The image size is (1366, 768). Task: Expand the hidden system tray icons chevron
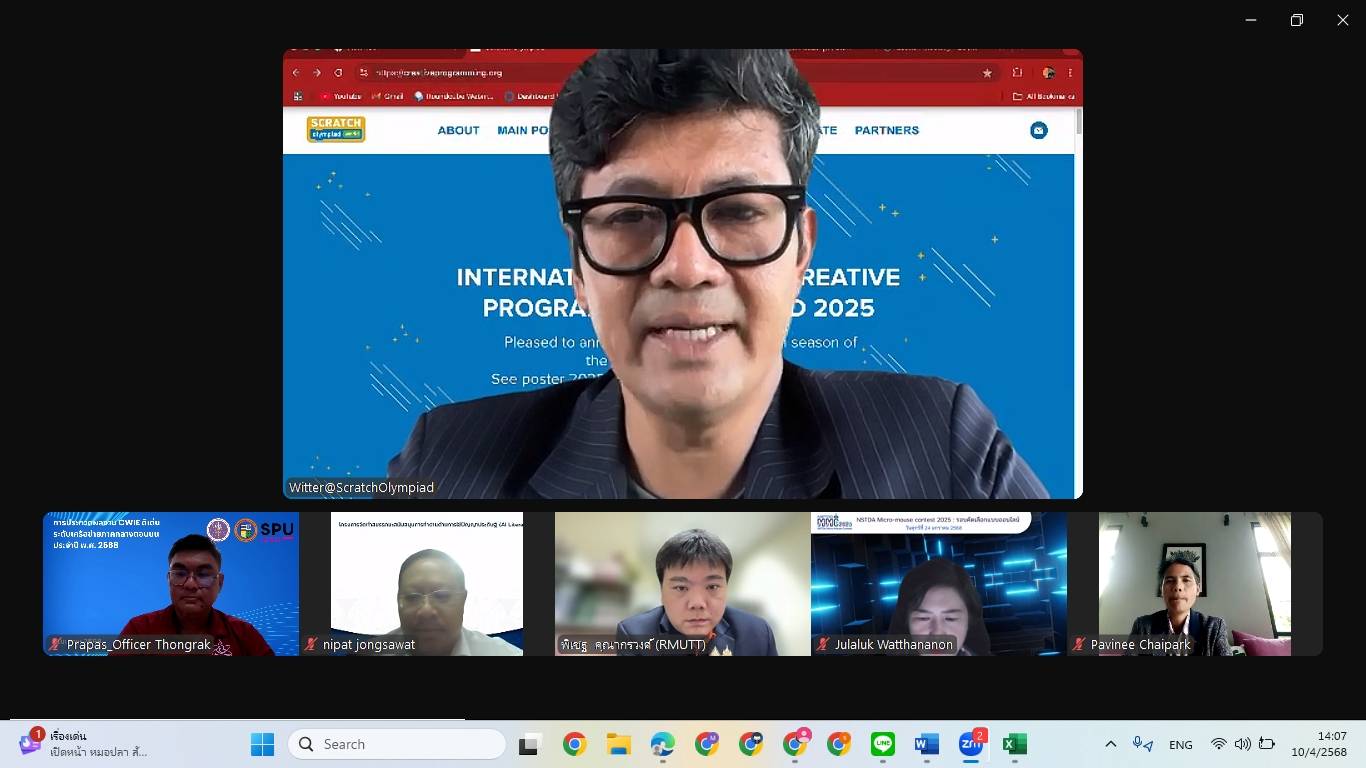pos(1110,744)
